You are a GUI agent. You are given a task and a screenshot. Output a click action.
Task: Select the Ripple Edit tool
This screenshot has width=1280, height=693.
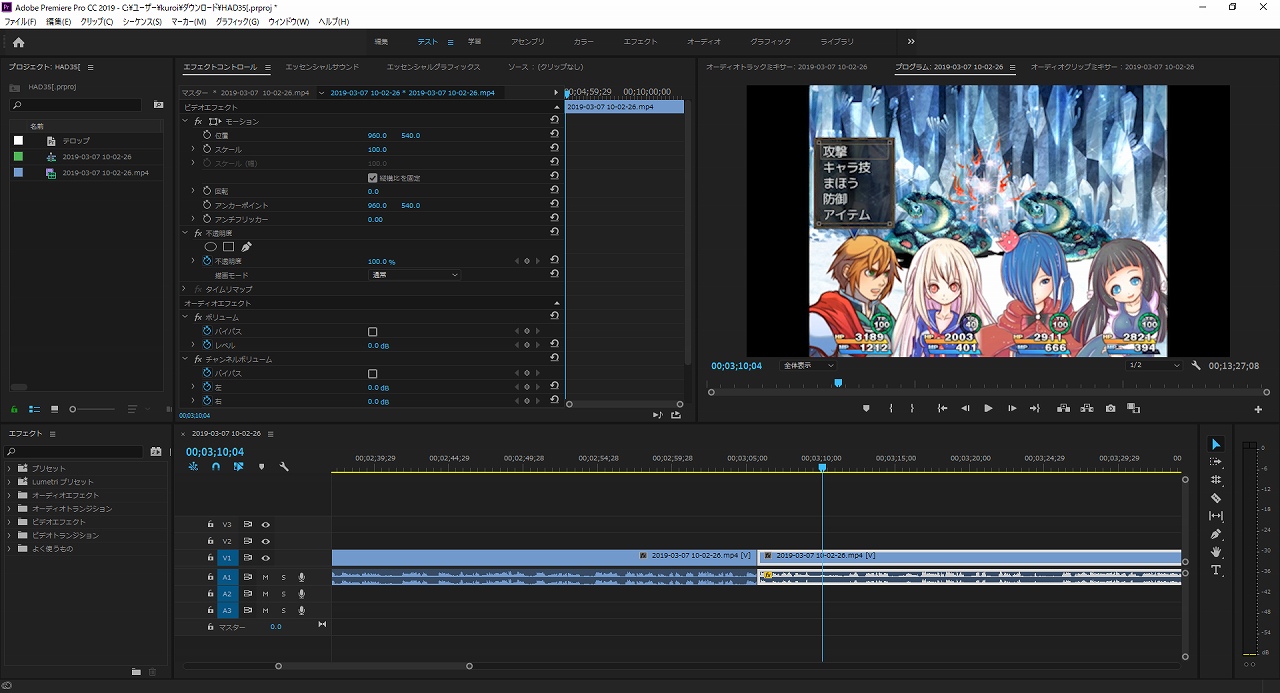1216,480
